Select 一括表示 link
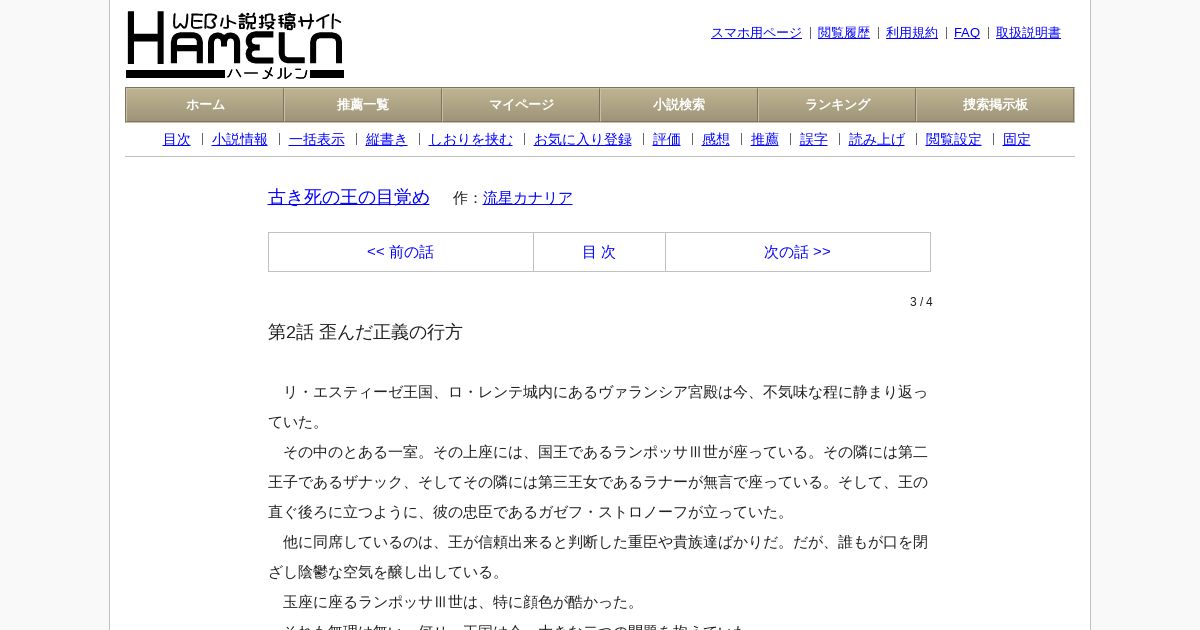Image resolution: width=1200 pixels, height=630 pixels. tap(317, 140)
